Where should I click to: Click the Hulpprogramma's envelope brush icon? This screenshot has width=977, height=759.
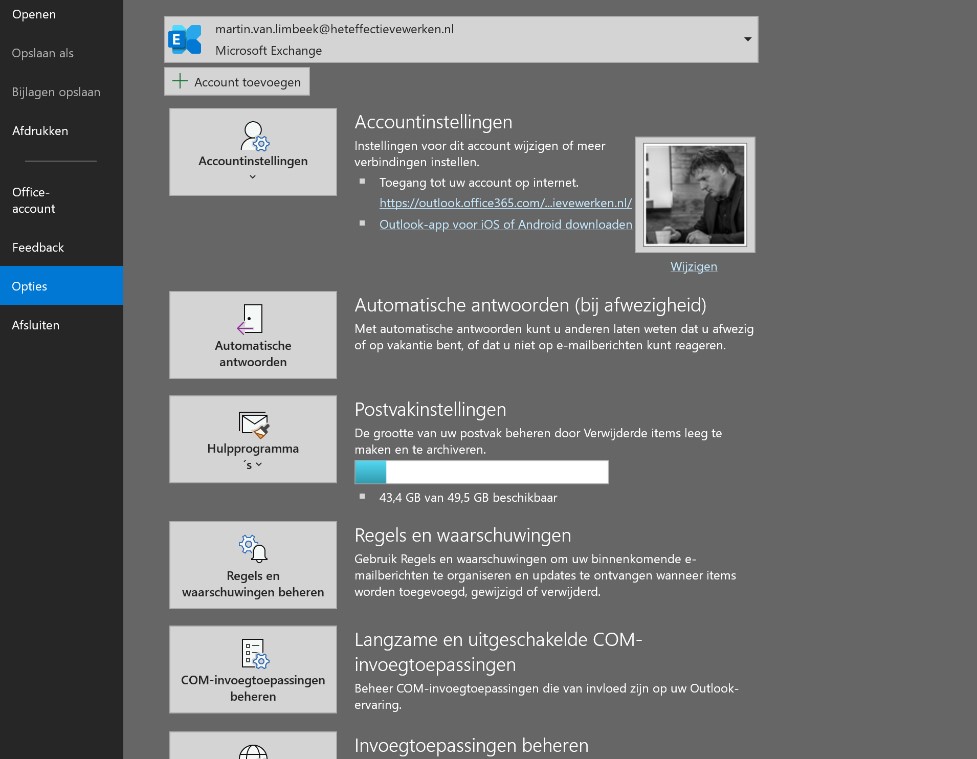pyautogui.click(x=254, y=424)
